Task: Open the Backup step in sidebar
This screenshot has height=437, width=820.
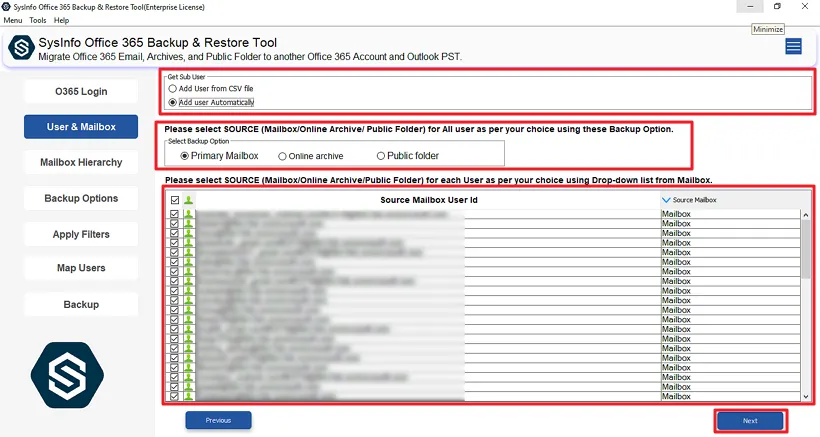Action: click(x=81, y=304)
